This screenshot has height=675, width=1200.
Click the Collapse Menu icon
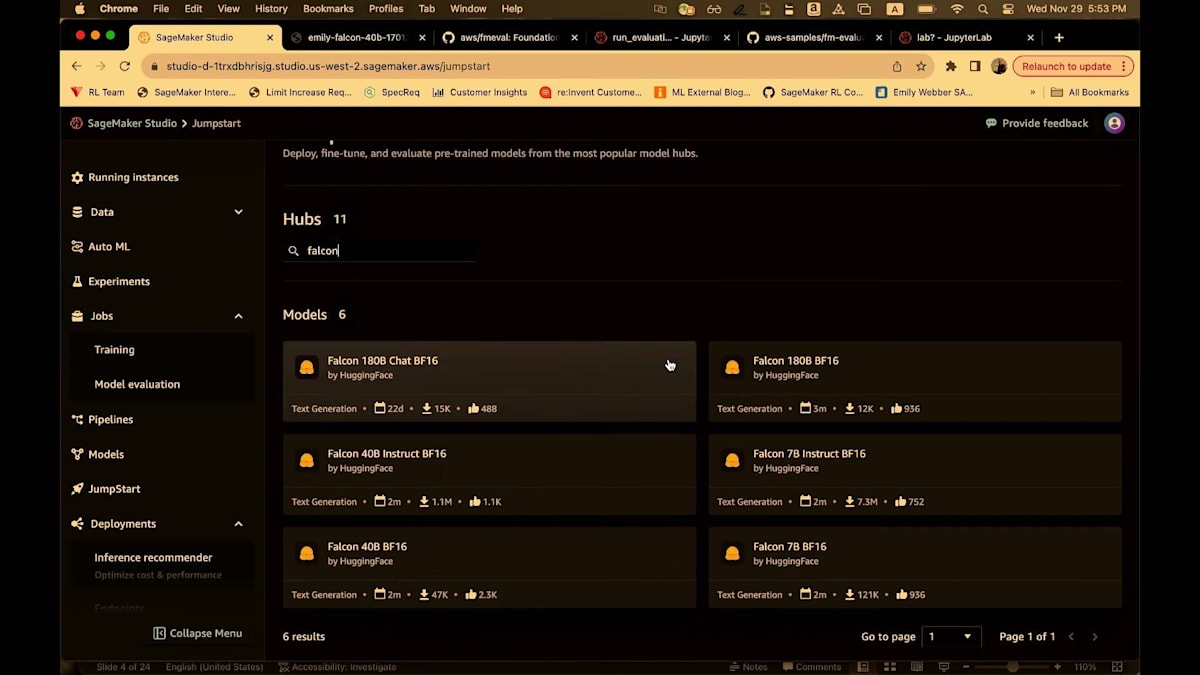pos(159,633)
